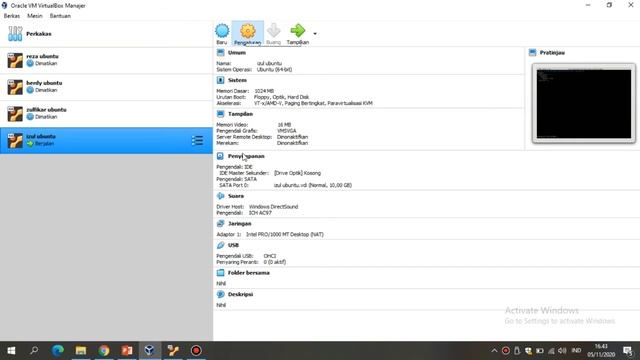Click the Windows Start button
Image resolution: width=640 pixels, height=360 pixels.
[11, 351]
